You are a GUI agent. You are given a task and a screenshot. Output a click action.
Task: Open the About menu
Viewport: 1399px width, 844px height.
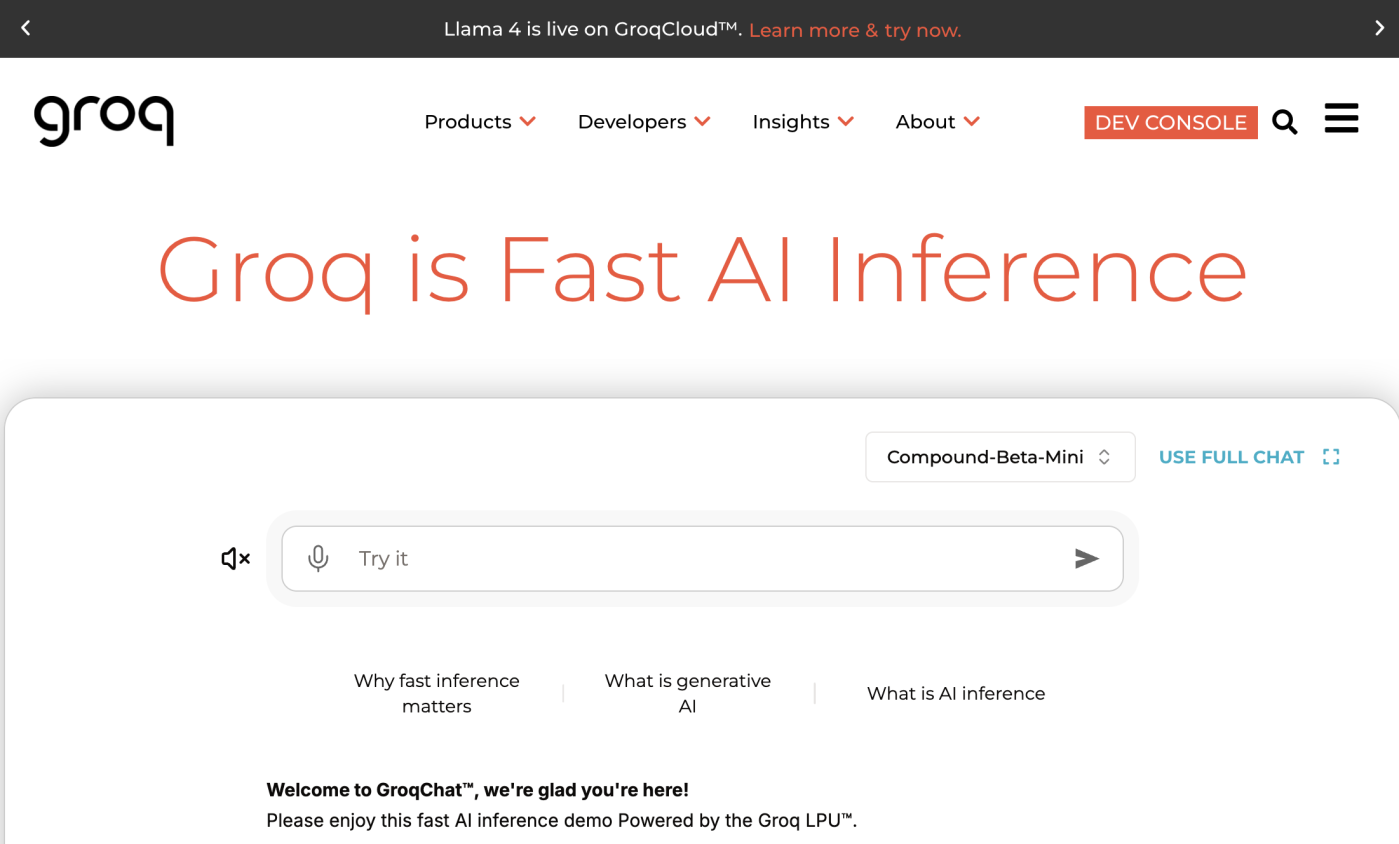coord(937,122)
